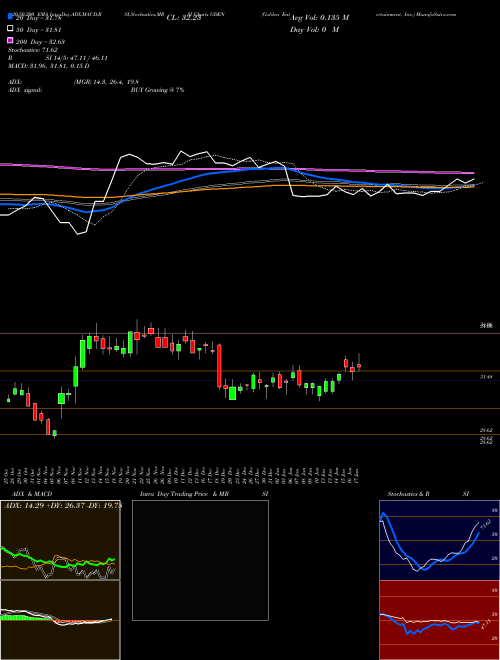
Task: Click the rotated 71.62 Stochastics value label
Action: (485, 526)
